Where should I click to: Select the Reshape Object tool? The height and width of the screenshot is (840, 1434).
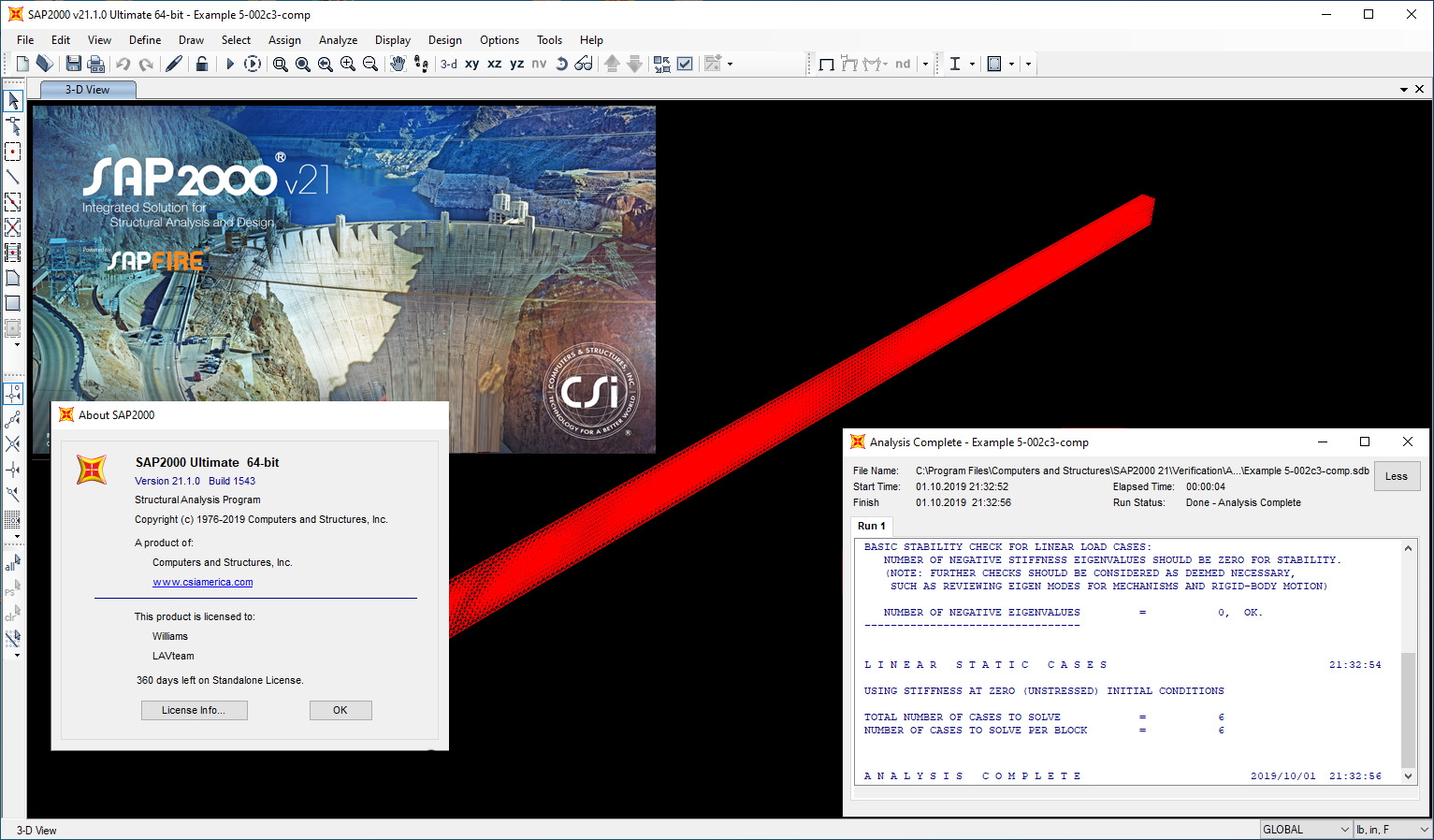pos(13,125)
